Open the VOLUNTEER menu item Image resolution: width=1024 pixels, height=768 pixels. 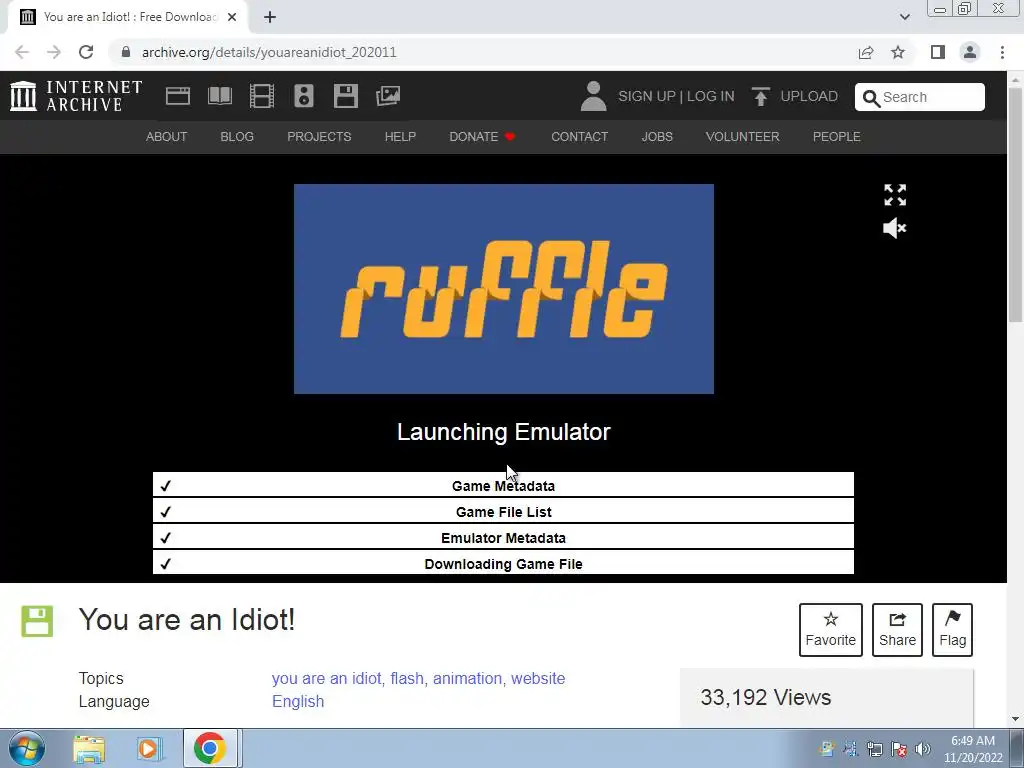(743, 136)
